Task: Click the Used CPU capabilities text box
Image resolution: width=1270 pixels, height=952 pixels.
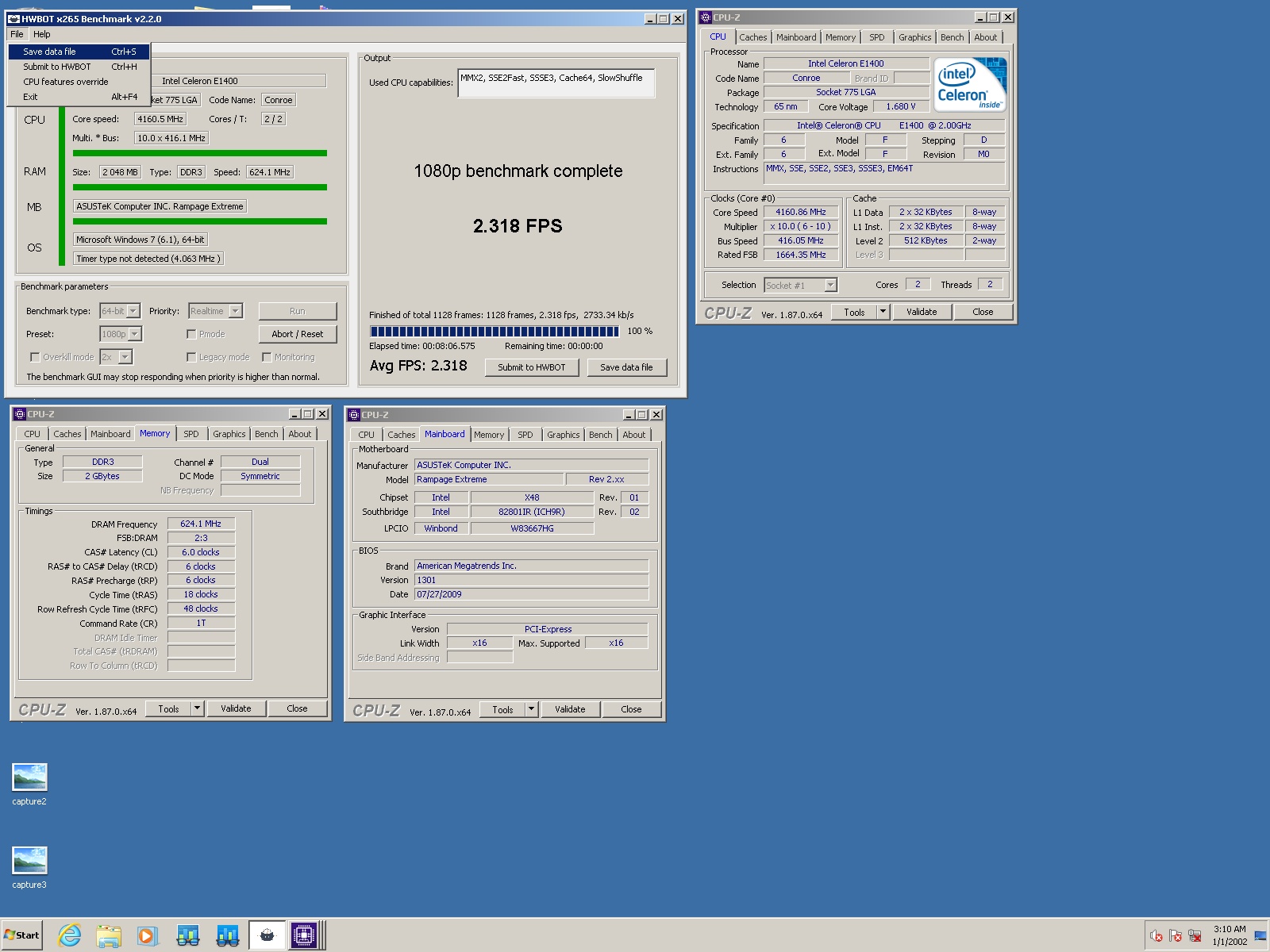Action: [x=556, y=83]
